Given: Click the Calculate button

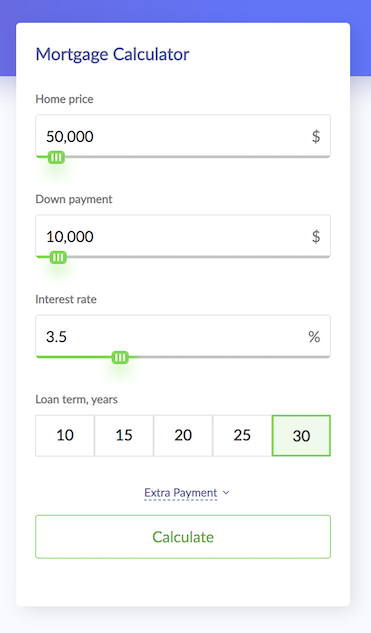Looking at the screenshot, I should 183,537.
